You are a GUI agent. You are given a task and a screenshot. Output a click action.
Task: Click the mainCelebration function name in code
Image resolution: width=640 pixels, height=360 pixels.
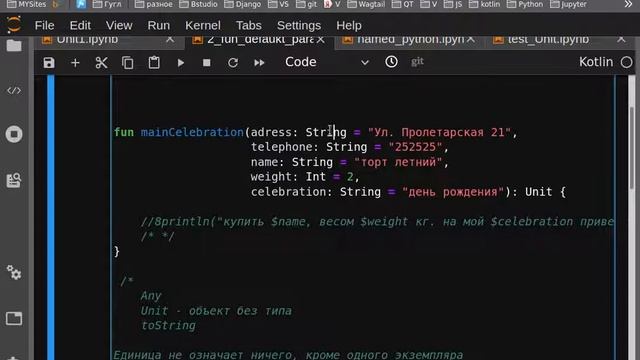[192, 132]
